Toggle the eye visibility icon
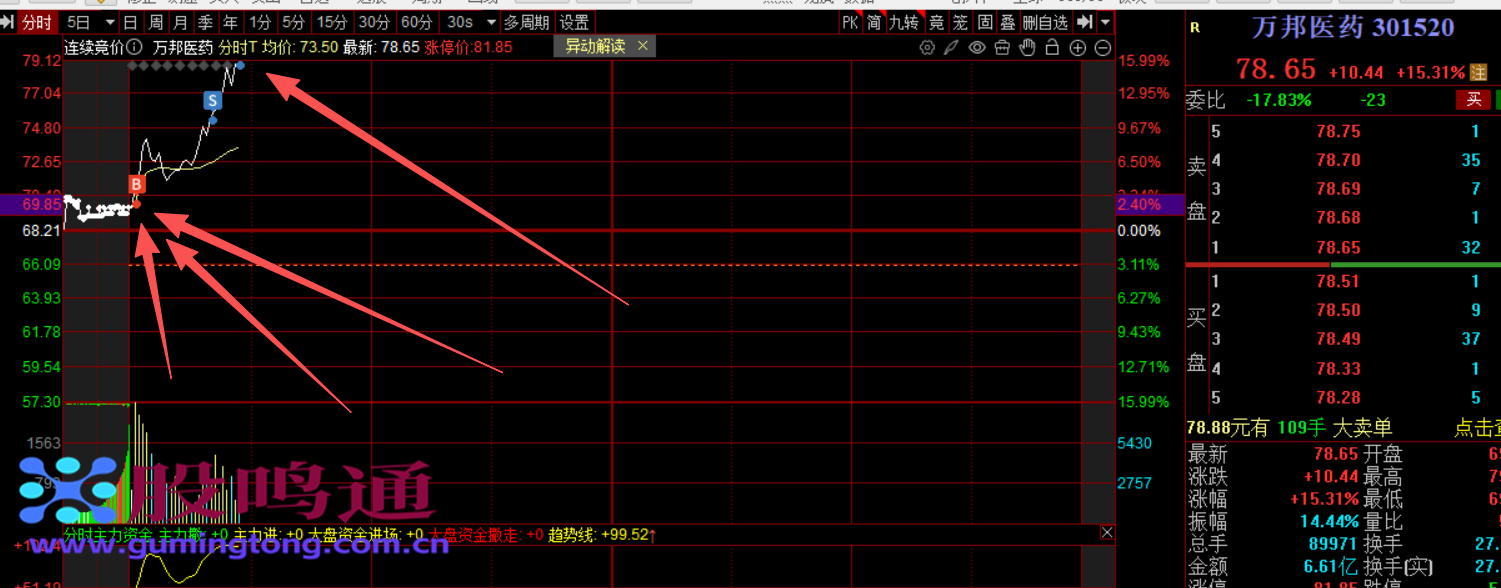 pos(977,47)
